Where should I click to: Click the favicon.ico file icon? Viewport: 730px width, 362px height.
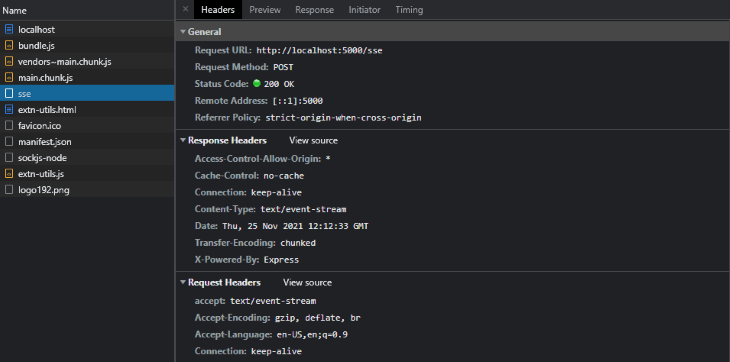9,126
